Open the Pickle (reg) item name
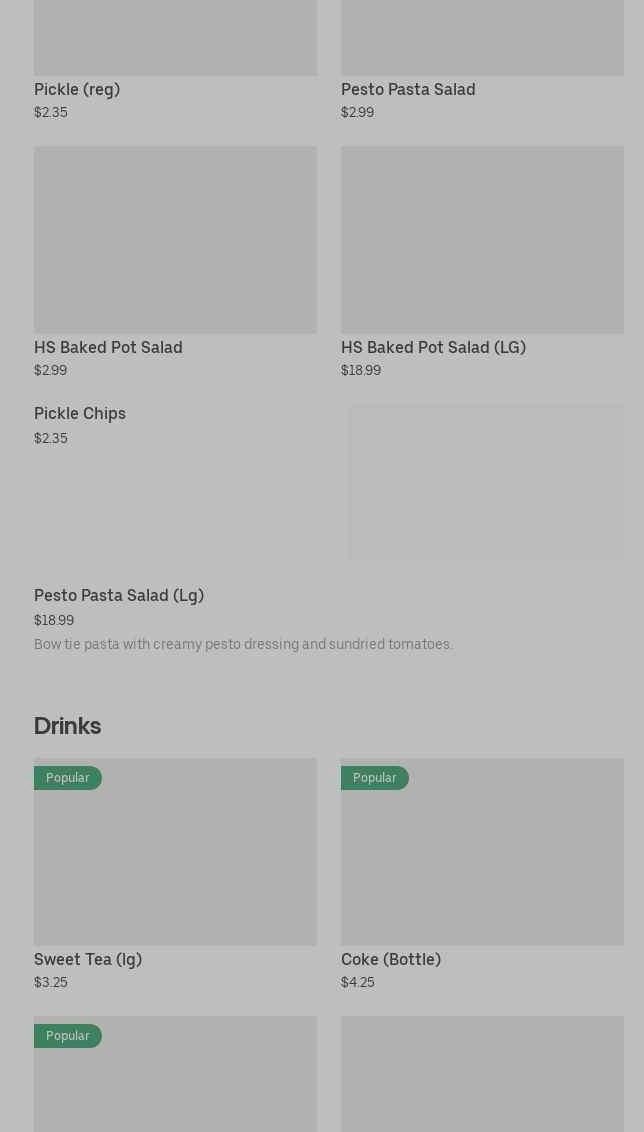Screen dimensions: 644x1132 click(77, 89)
